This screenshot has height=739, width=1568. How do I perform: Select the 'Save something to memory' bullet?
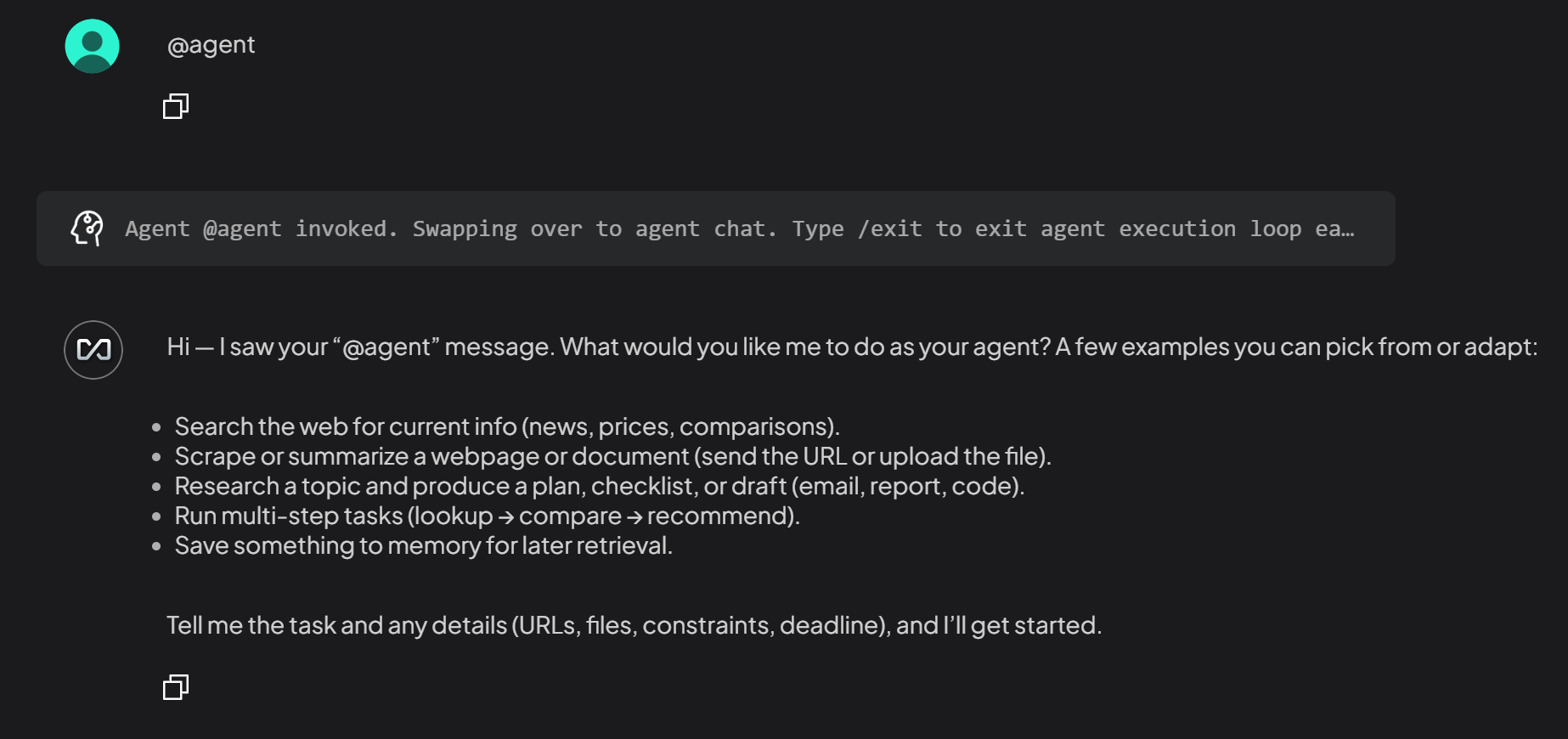(423, 545)
